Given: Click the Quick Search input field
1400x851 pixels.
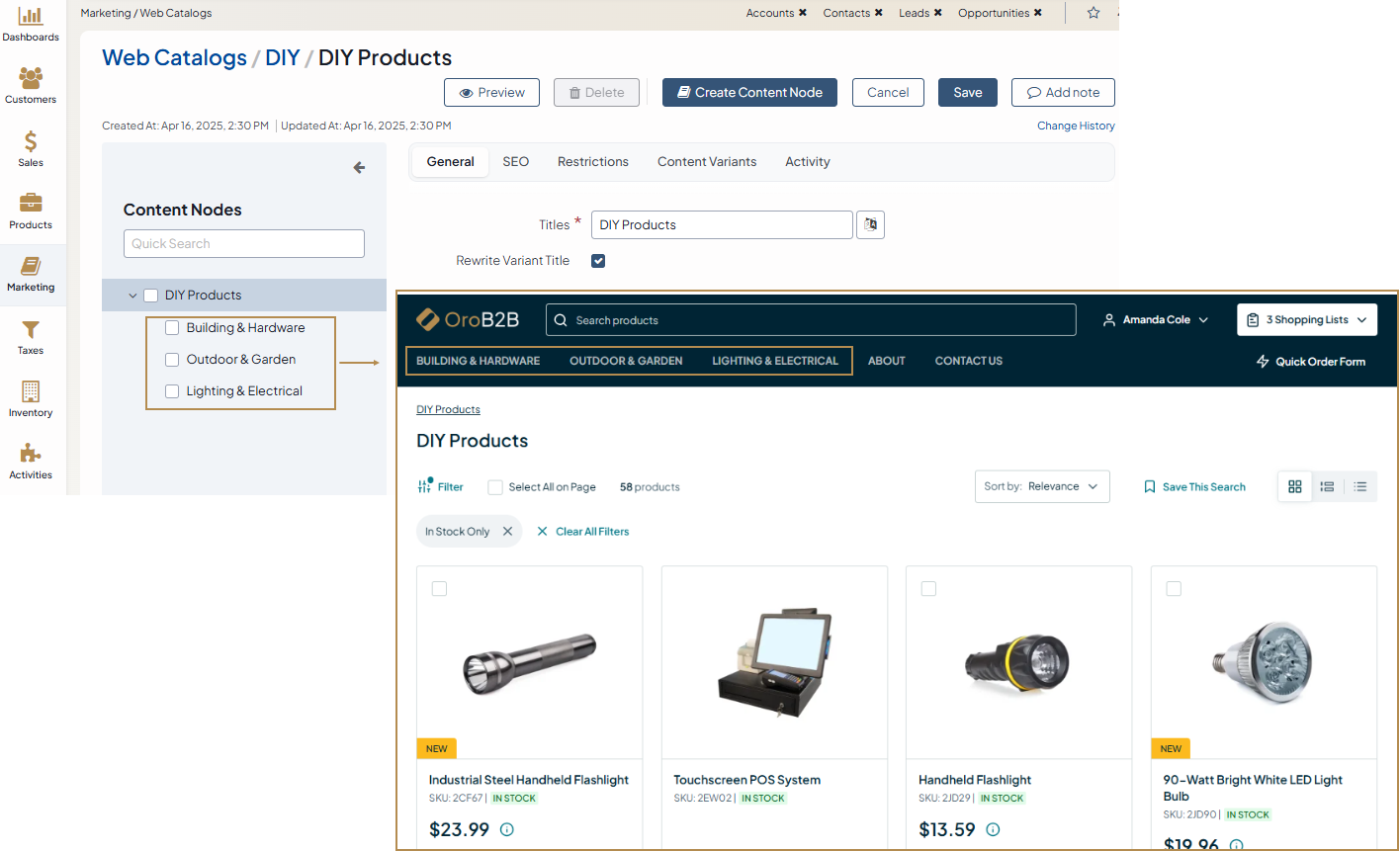Looking at the screenshot, I should click(x=244, y=244).
